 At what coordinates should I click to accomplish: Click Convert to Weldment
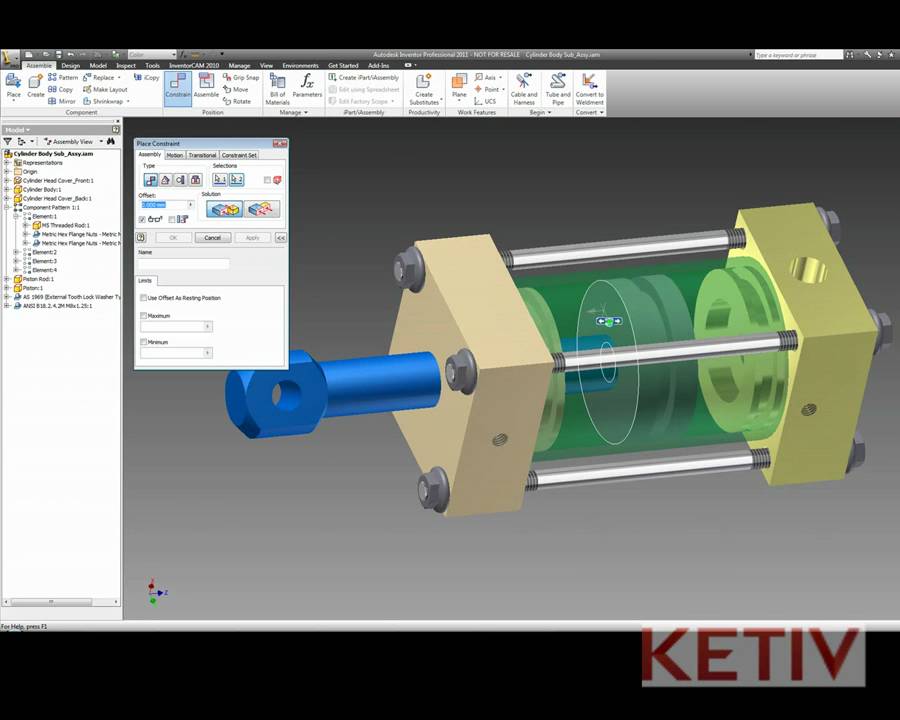coord(589,89)
